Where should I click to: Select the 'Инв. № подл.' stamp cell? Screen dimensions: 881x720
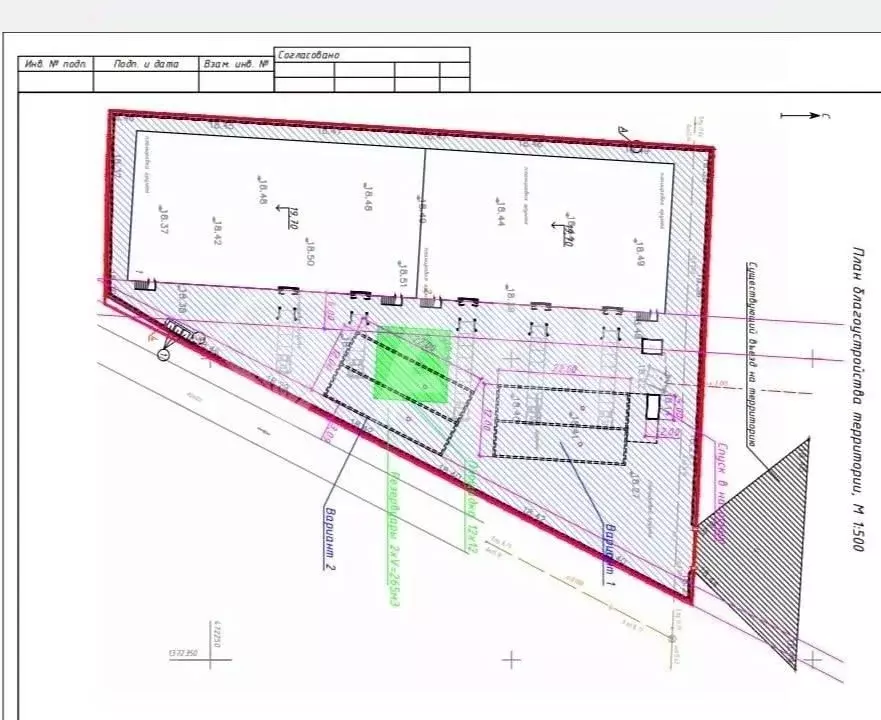(x=56, y=64)
